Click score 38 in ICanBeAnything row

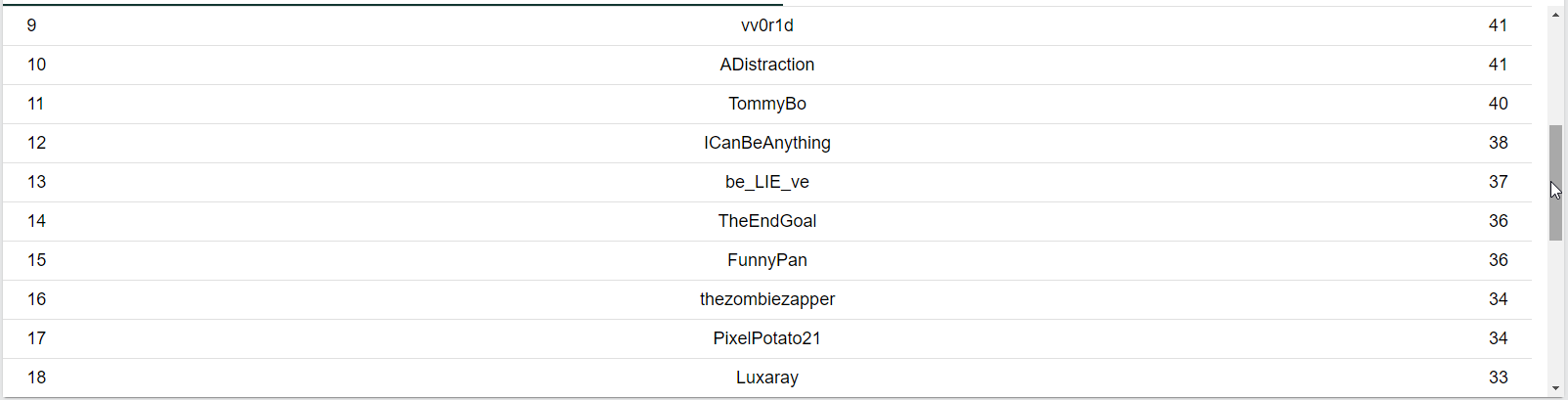pos(1498,143)
